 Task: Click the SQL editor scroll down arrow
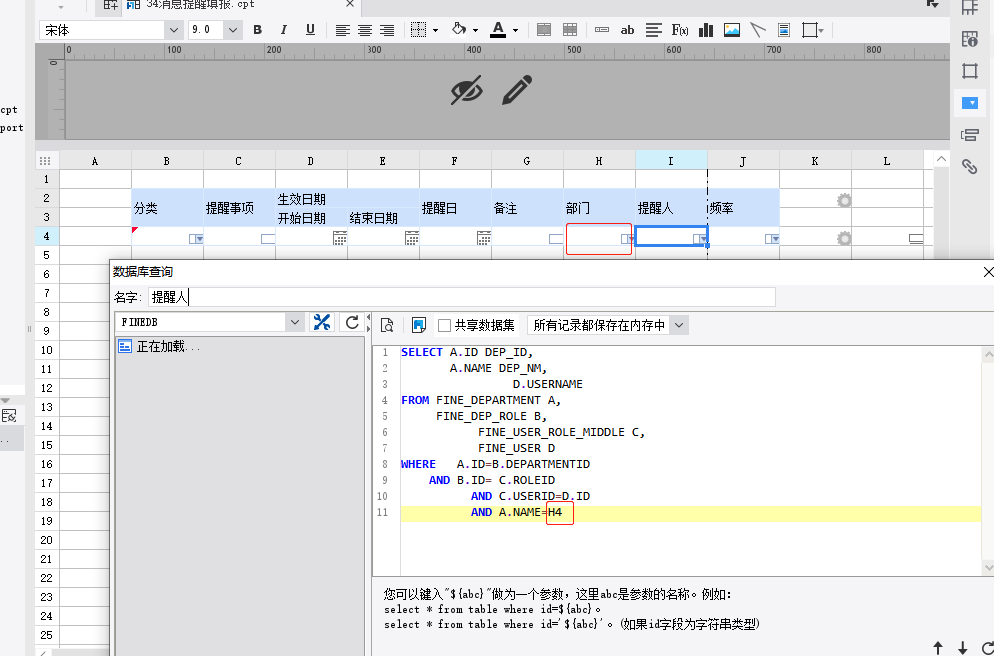[x=988, y=567]
